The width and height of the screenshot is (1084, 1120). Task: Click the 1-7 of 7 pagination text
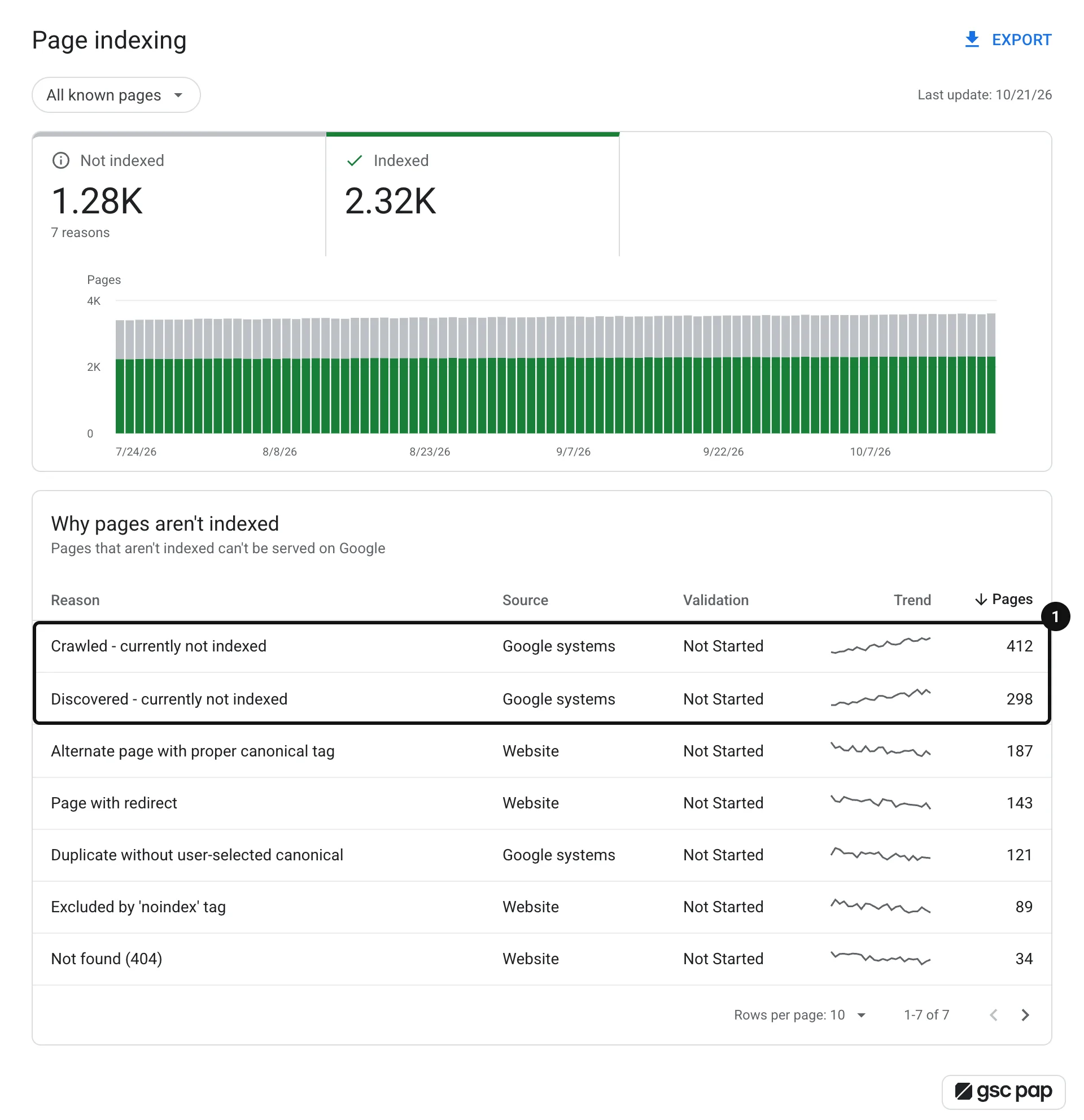926,1015
